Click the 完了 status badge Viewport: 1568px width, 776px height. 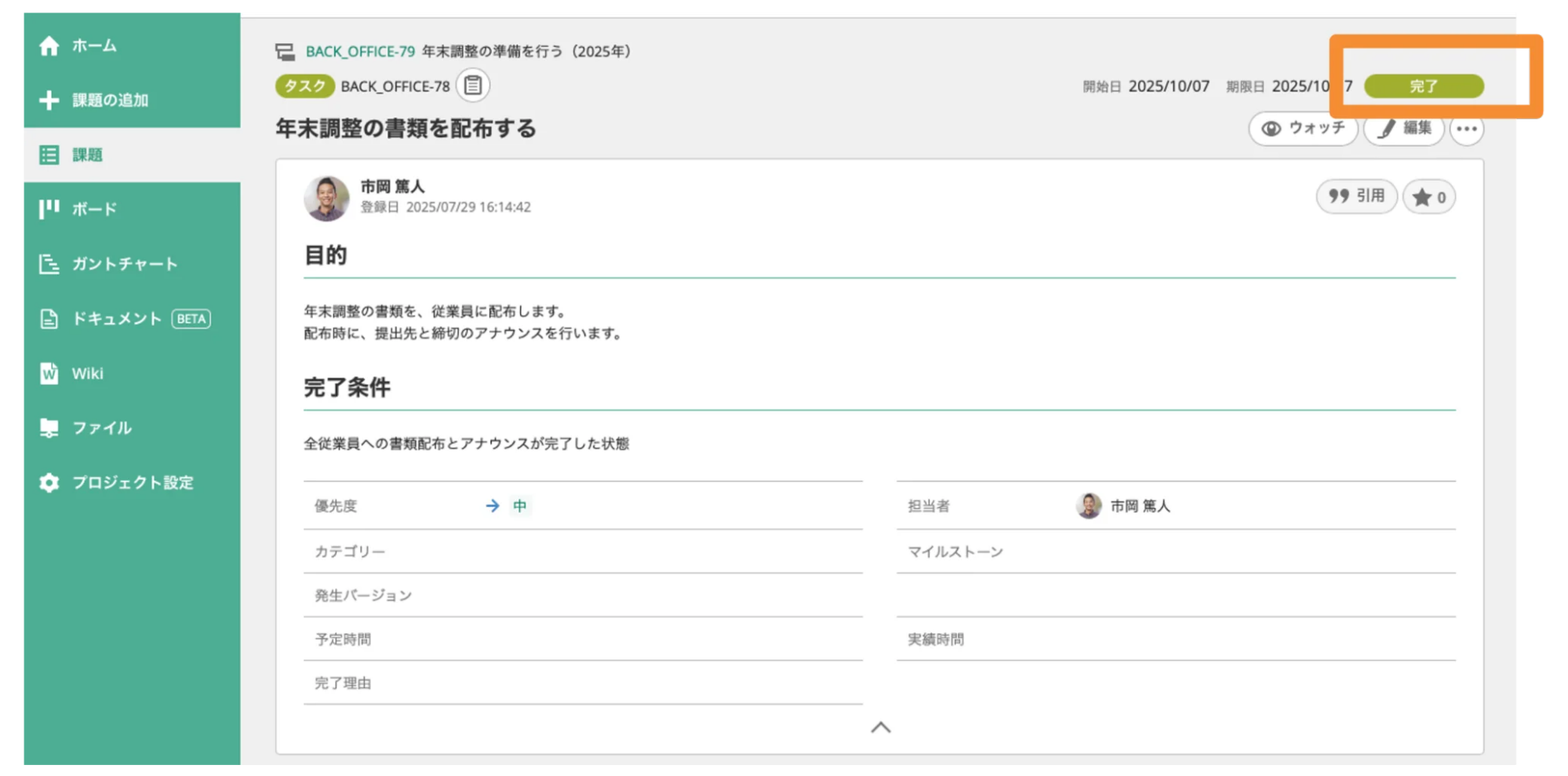(x=1424, y=86)
